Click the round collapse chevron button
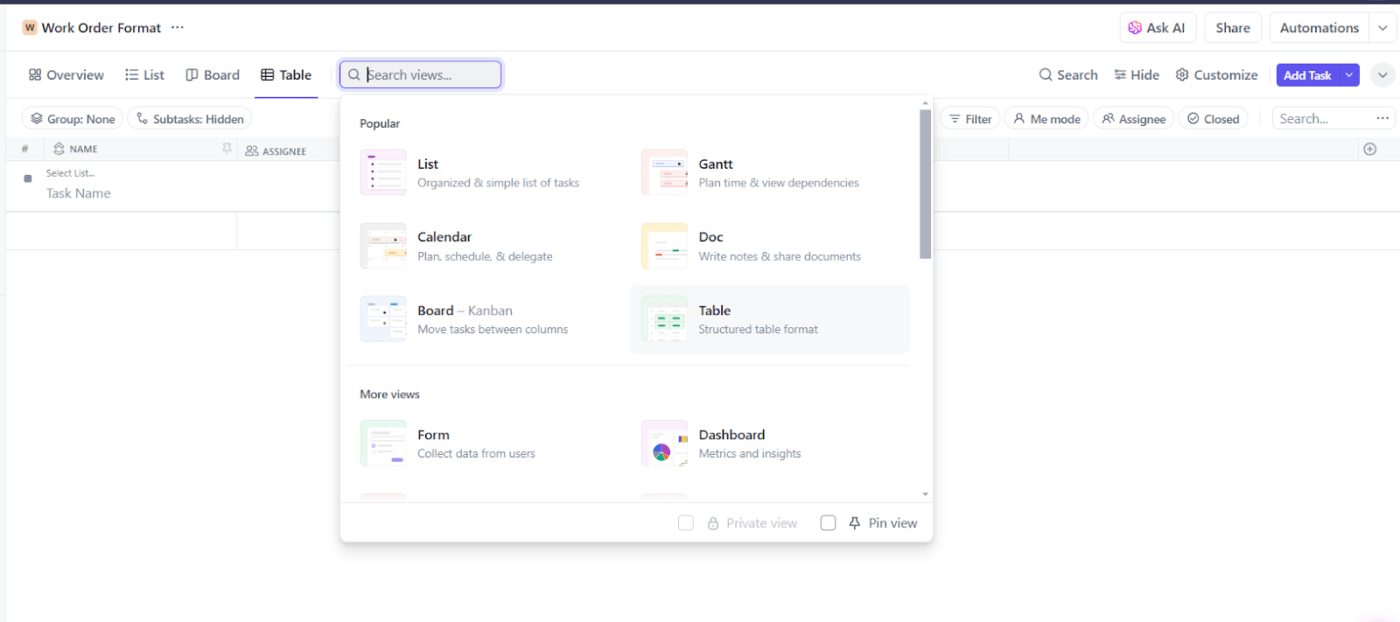The height and width of the screenshot is (622, 1400). point(1382,75)
